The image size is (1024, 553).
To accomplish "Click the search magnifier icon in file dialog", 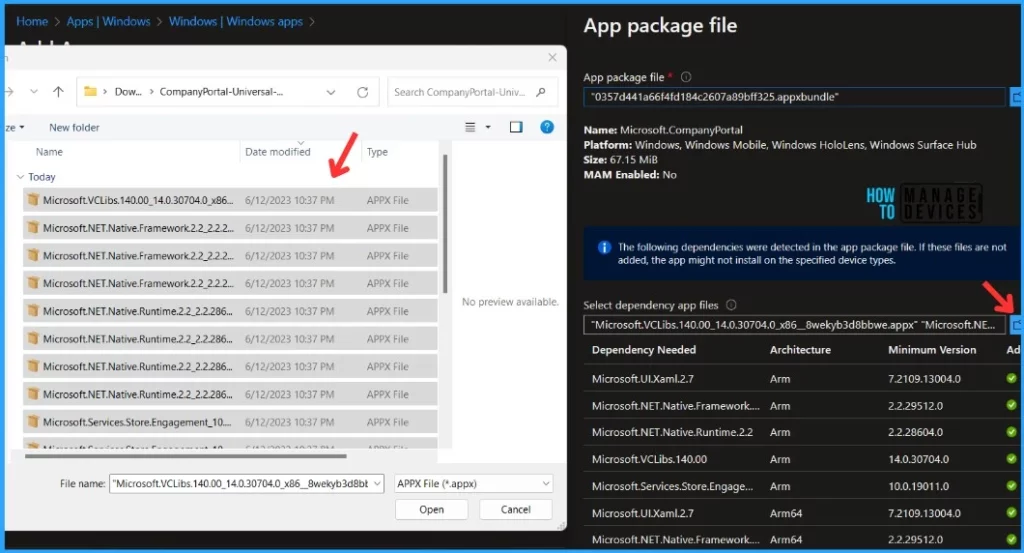I will (541, 92).
